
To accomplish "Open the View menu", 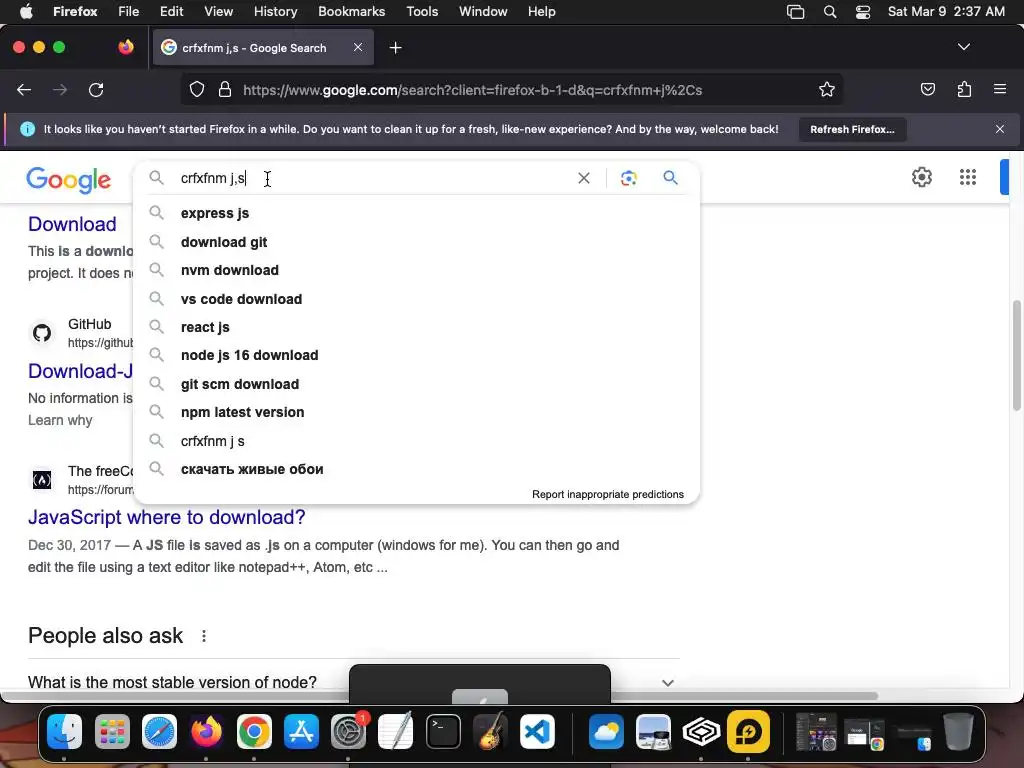I will tap(218, 12).
